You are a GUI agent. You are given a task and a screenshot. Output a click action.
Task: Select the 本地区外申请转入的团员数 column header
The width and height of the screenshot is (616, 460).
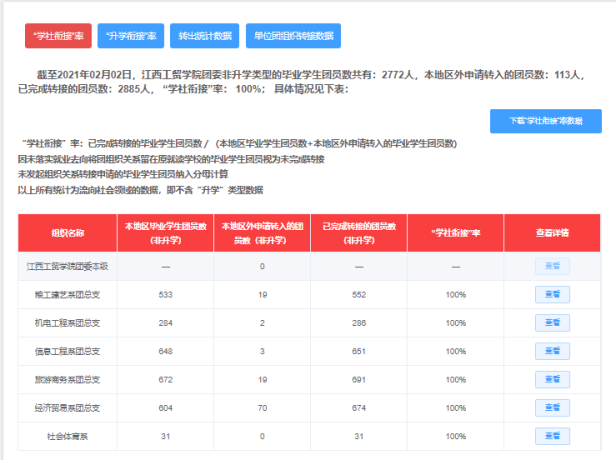point(261,233)
